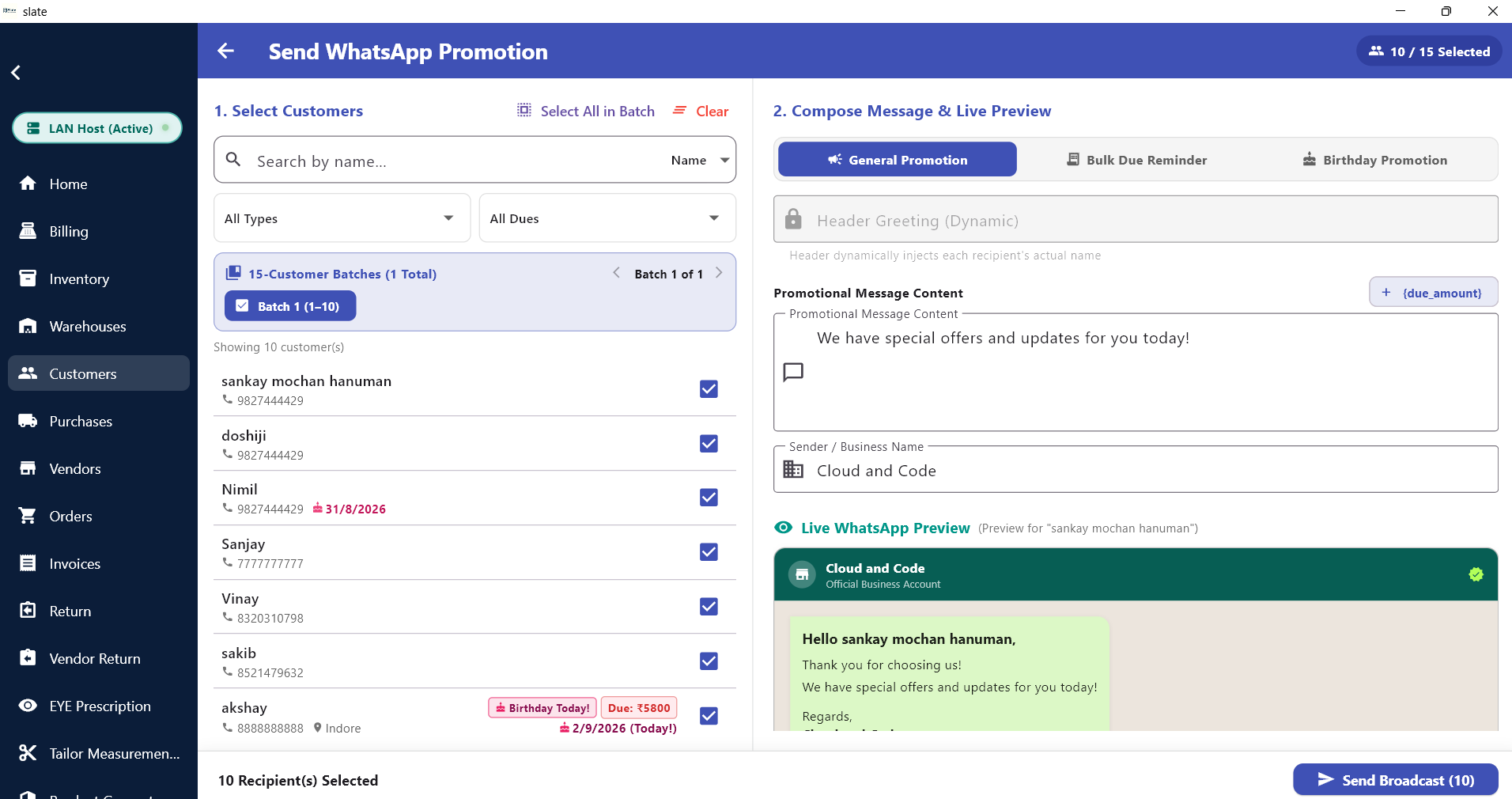Click the Vendor Return icon
This screenshot has width=1512, height=799.
pyautogui.click(x=28, y=658)
